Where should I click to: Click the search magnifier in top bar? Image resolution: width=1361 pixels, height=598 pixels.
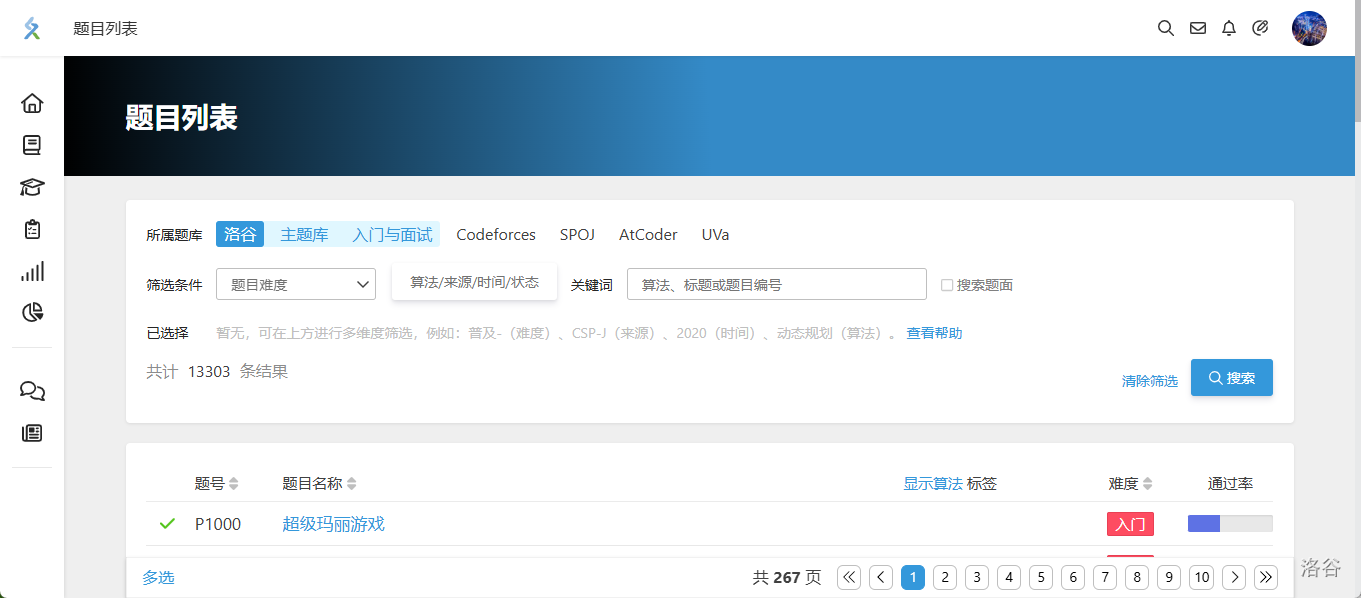point(1165,28)
